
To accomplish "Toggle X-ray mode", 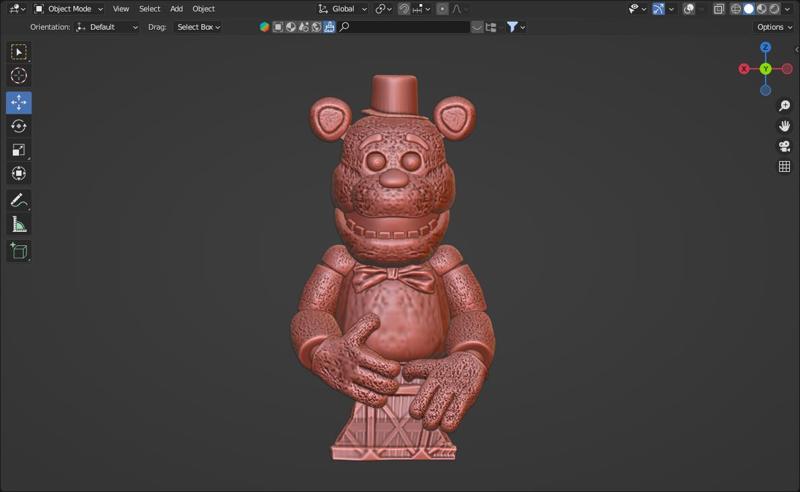I will pyautogui.click(x=718, y=9).
